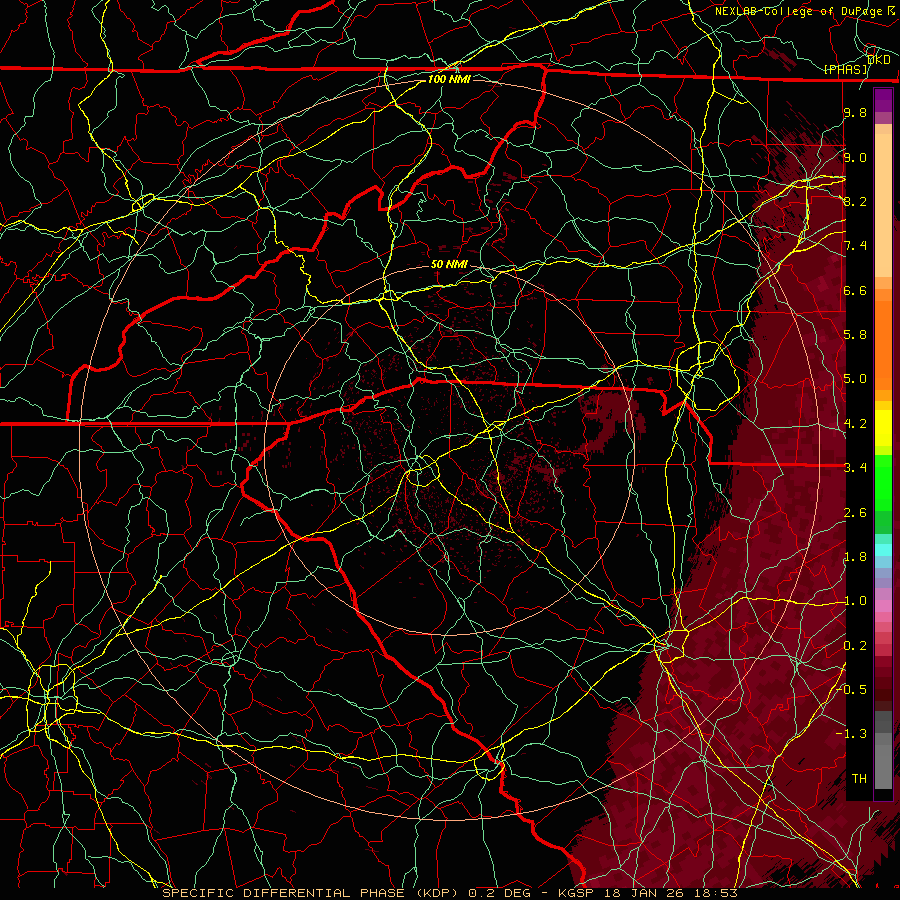
Task: Click the 3.4 value on the color scale
Action: (x=855, y=468)
